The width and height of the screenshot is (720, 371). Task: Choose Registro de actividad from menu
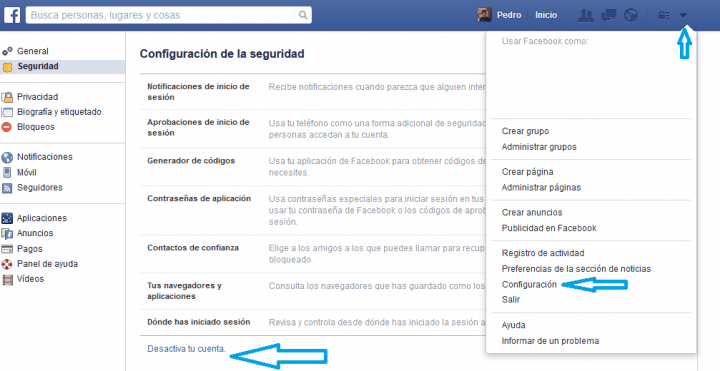click(x=543, y=253)
